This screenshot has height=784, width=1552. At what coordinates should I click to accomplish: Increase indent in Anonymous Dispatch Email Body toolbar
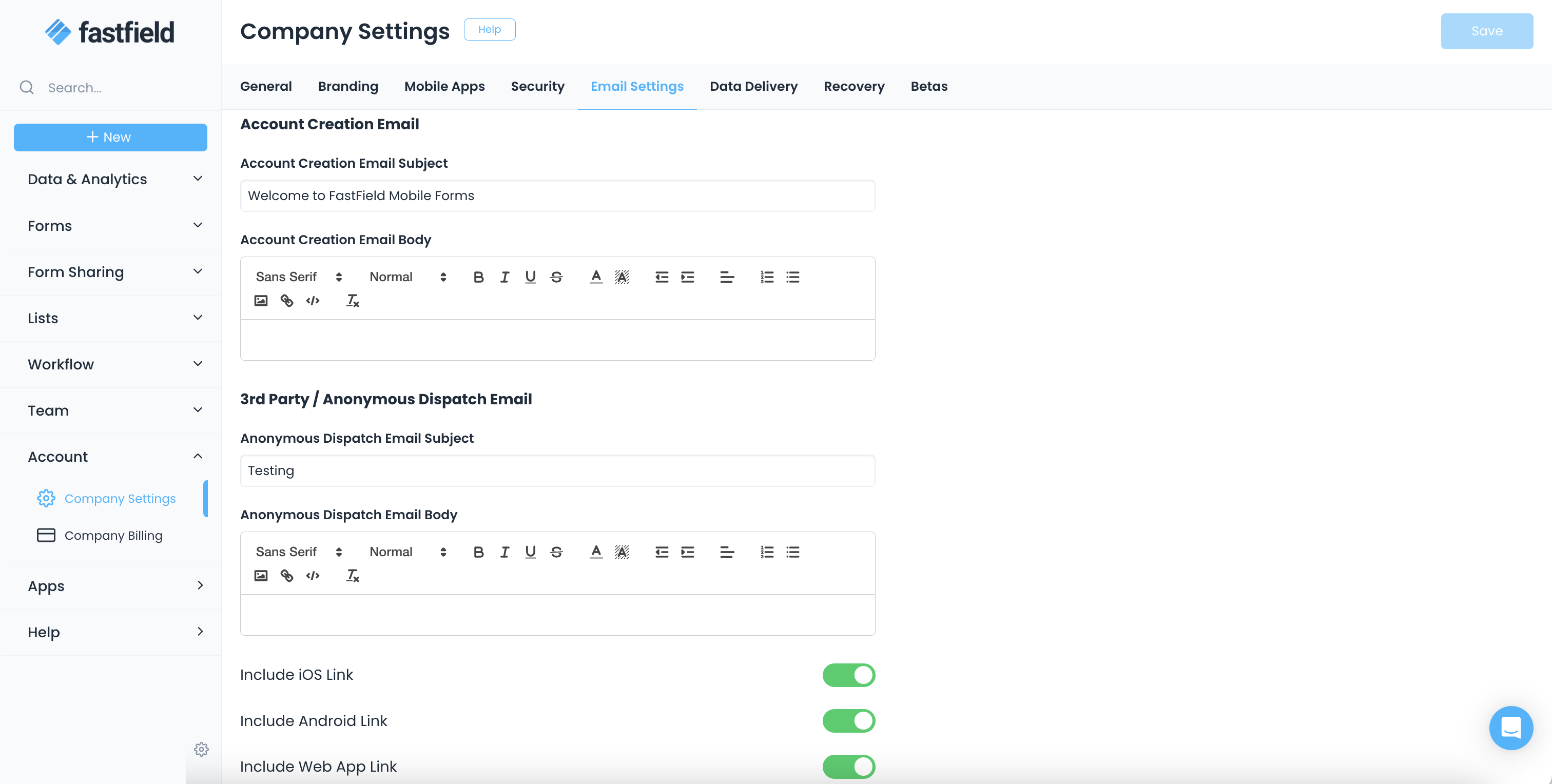[687, 552]
